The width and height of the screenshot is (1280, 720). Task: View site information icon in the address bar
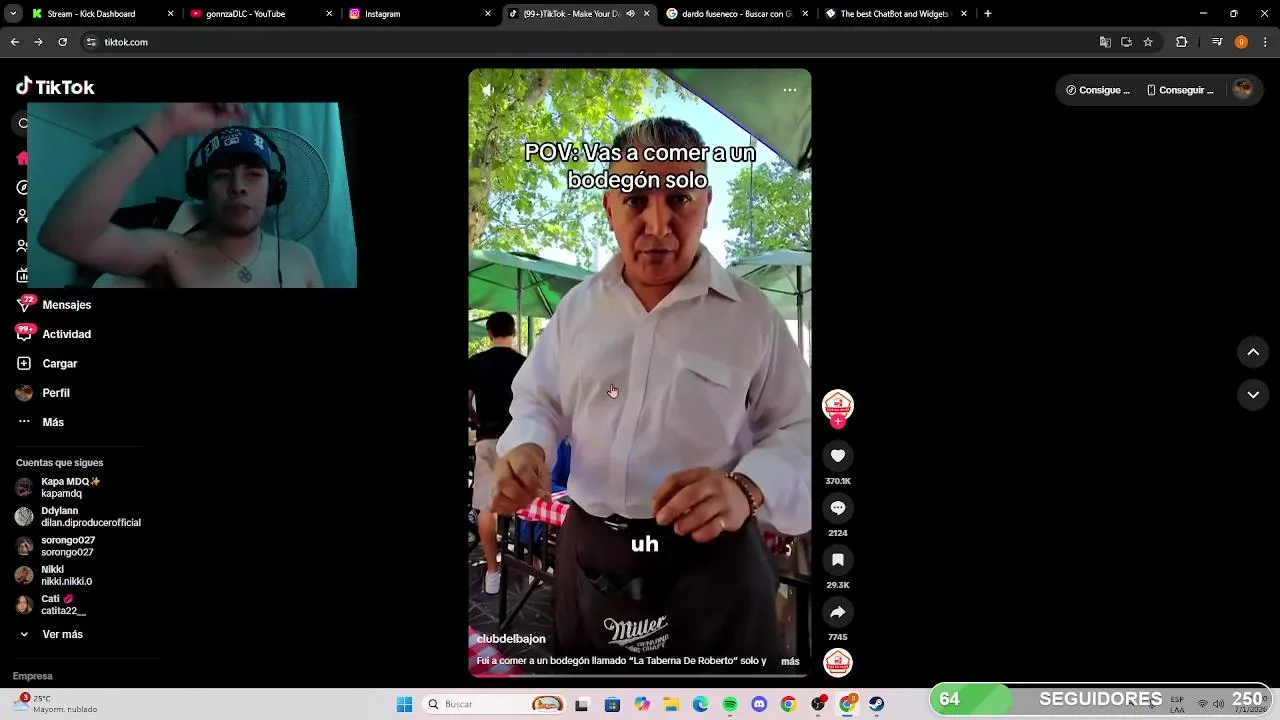pos(91,42)
